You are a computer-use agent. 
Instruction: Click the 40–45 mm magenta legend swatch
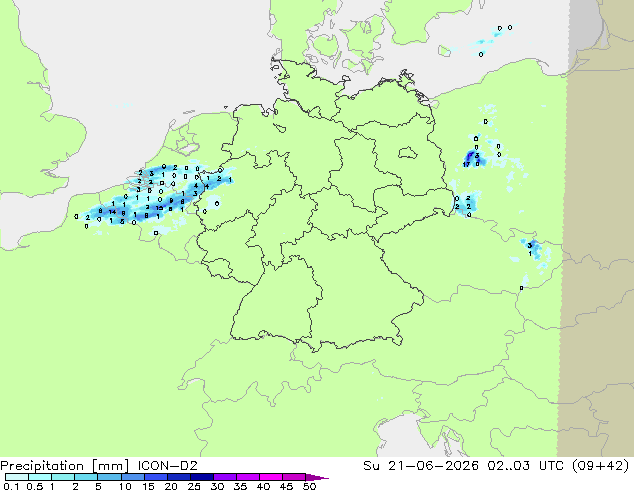coord(271,477)
